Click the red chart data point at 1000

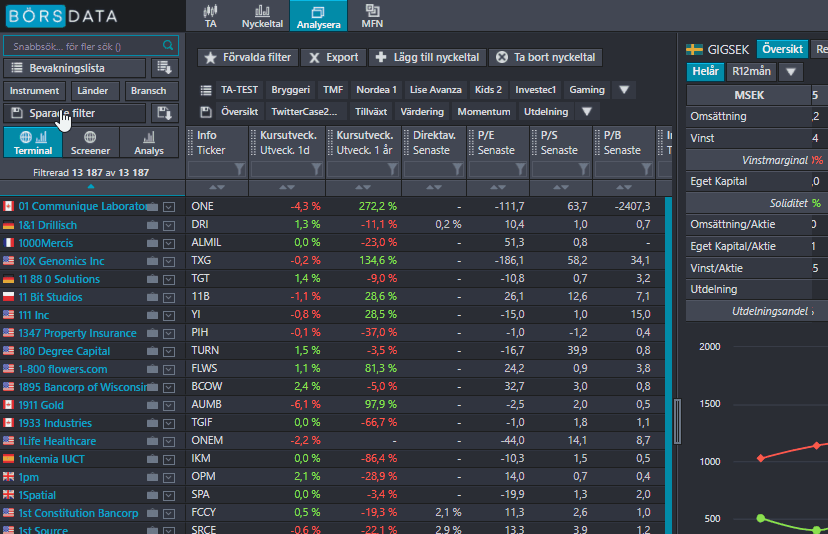pos(760,458)
